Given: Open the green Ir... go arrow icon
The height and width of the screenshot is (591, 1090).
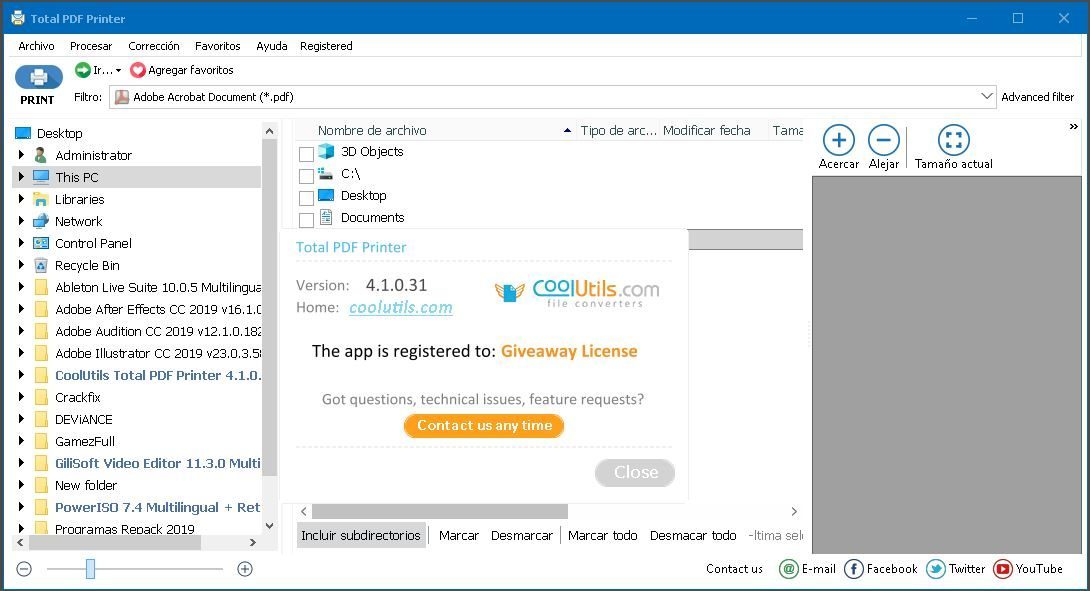Looking at the screenshot, I should tap(83, 70).
